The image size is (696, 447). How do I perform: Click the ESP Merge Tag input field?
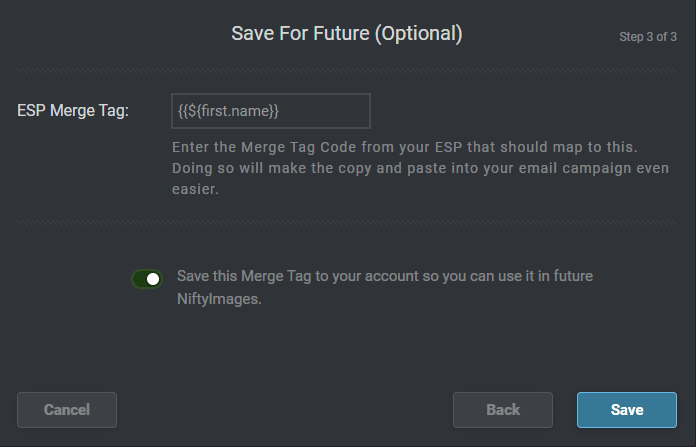click(x=270, y=111)
